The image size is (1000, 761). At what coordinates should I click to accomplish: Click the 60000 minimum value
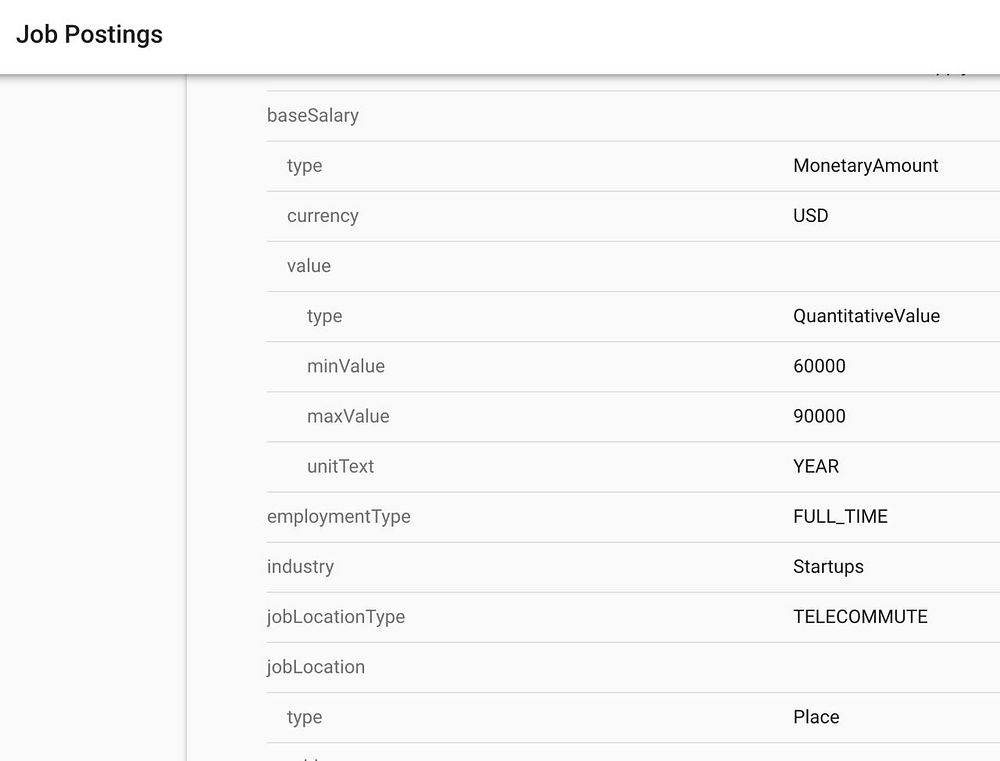point(819,366)
